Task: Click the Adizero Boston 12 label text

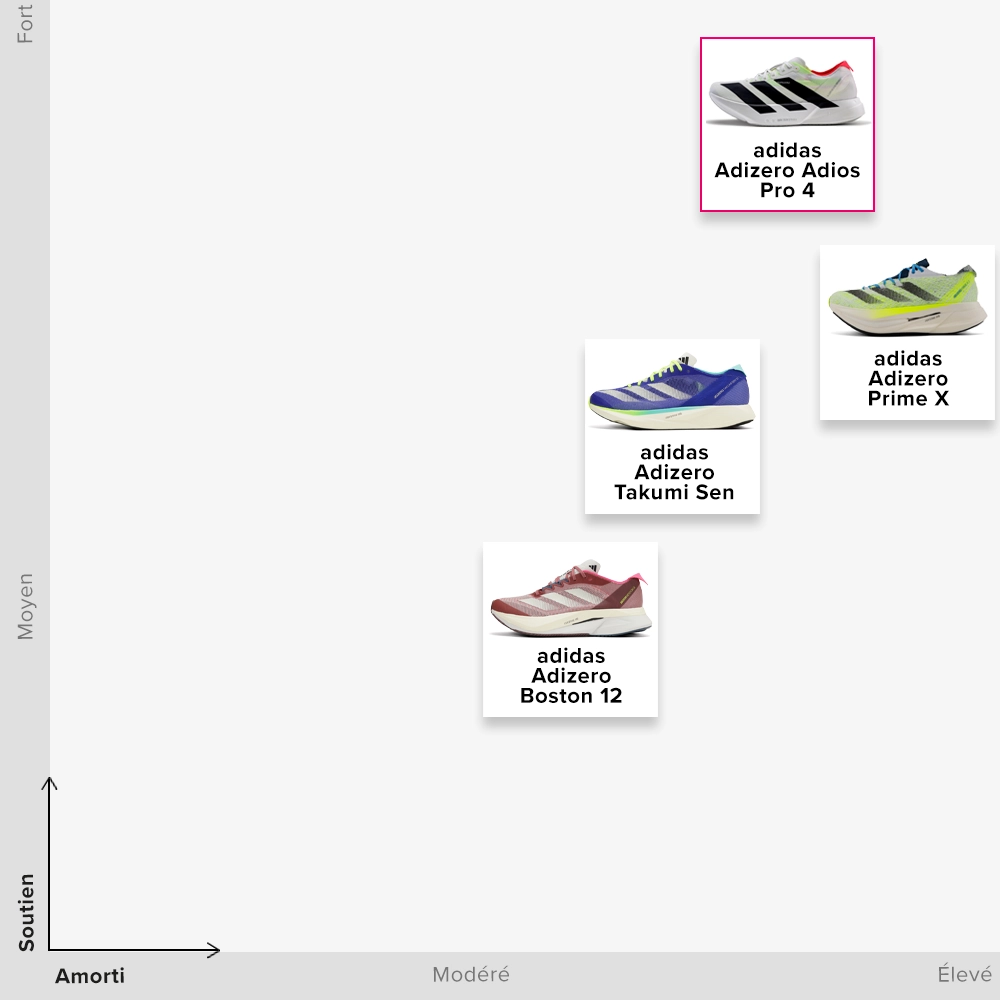Action: pos(570,676)
